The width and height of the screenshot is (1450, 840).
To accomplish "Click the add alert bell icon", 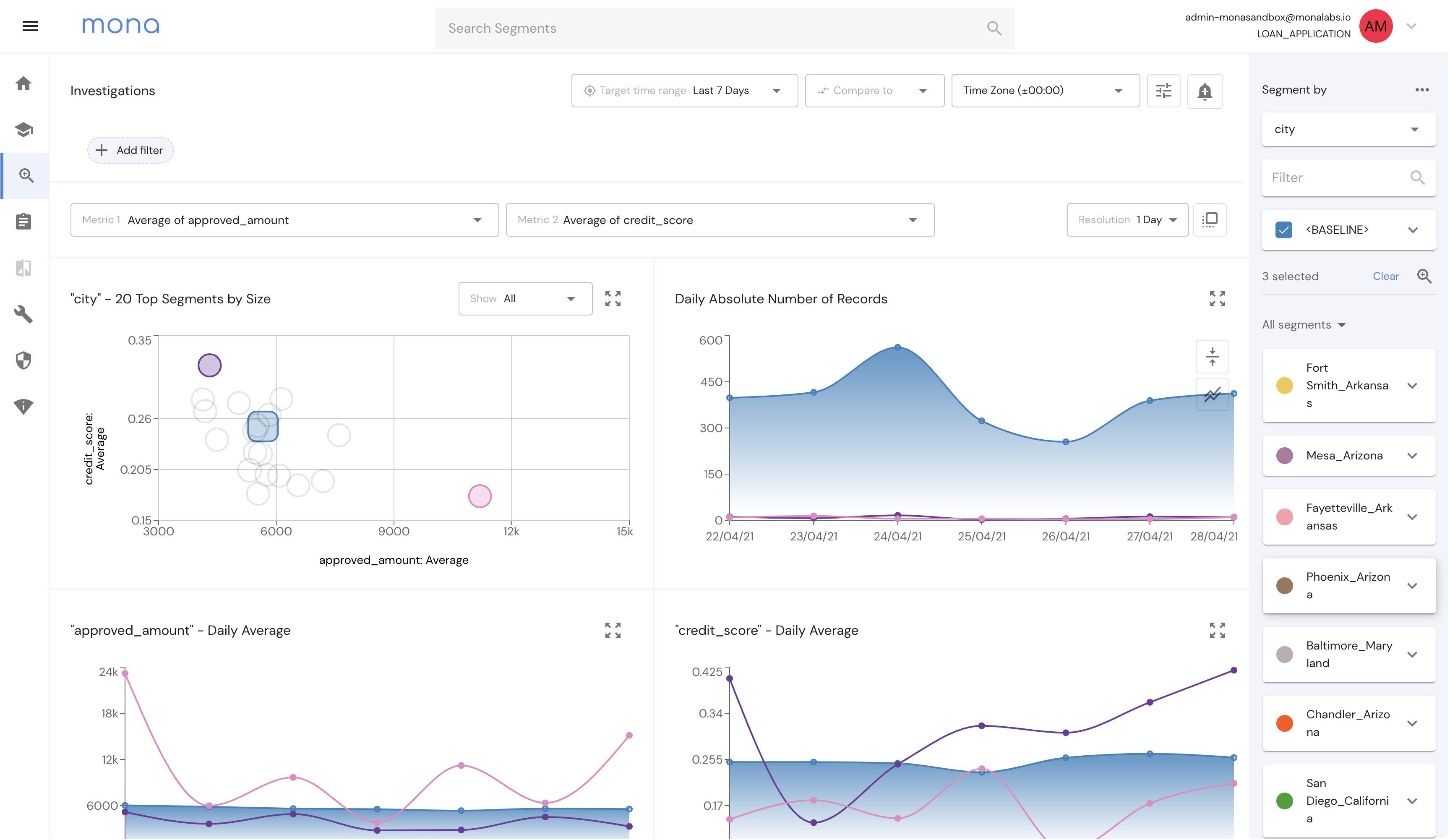I will pos(1205,91).
